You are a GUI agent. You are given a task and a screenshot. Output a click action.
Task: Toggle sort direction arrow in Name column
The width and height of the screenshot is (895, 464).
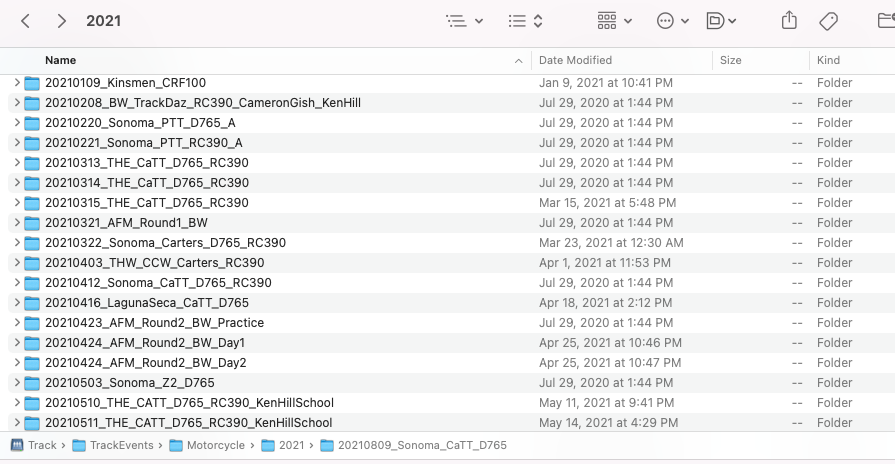(x=518, y=61)
